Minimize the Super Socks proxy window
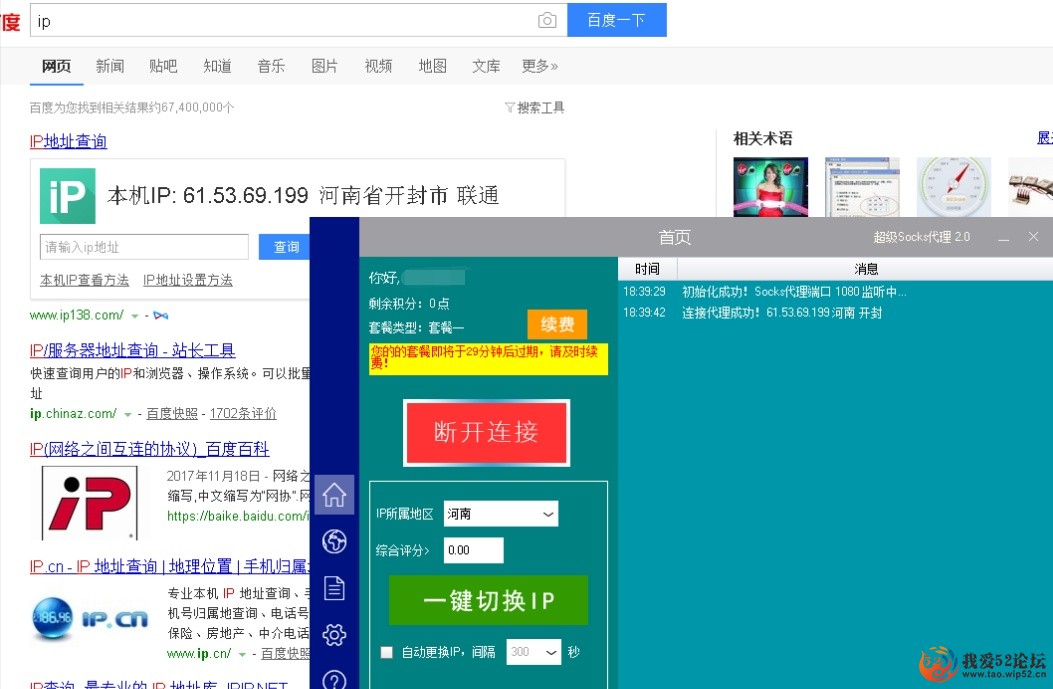The image size is (1053, 689). 1003,238
